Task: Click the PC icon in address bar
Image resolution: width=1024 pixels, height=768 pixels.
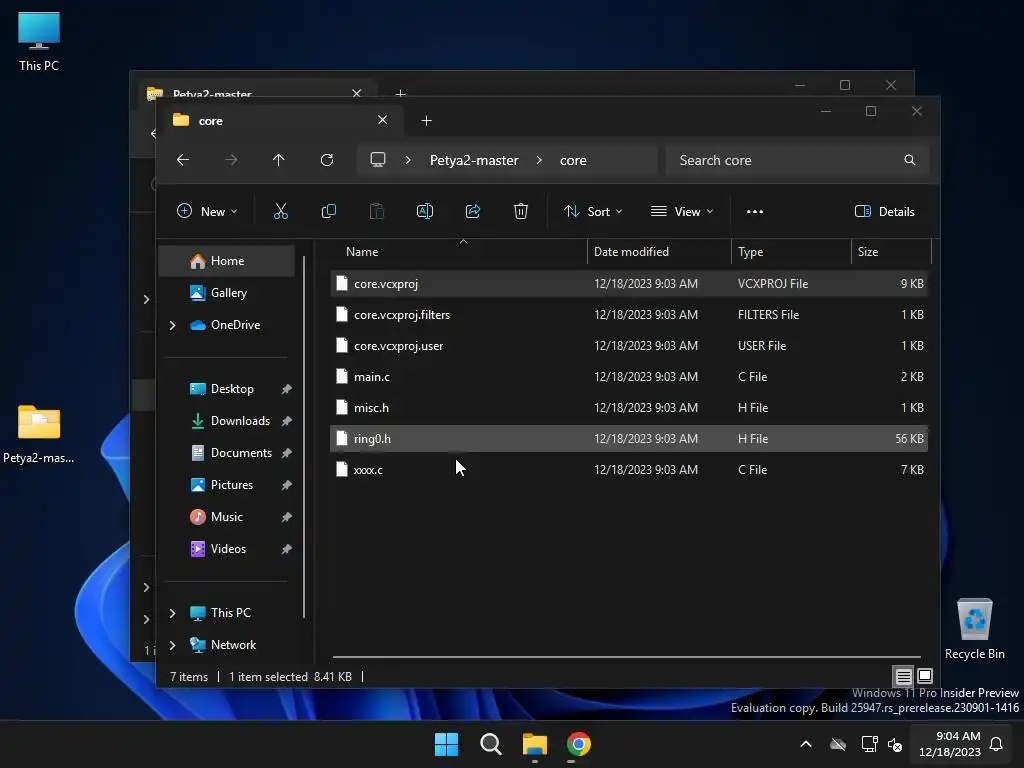Action: tap(378, 160)
